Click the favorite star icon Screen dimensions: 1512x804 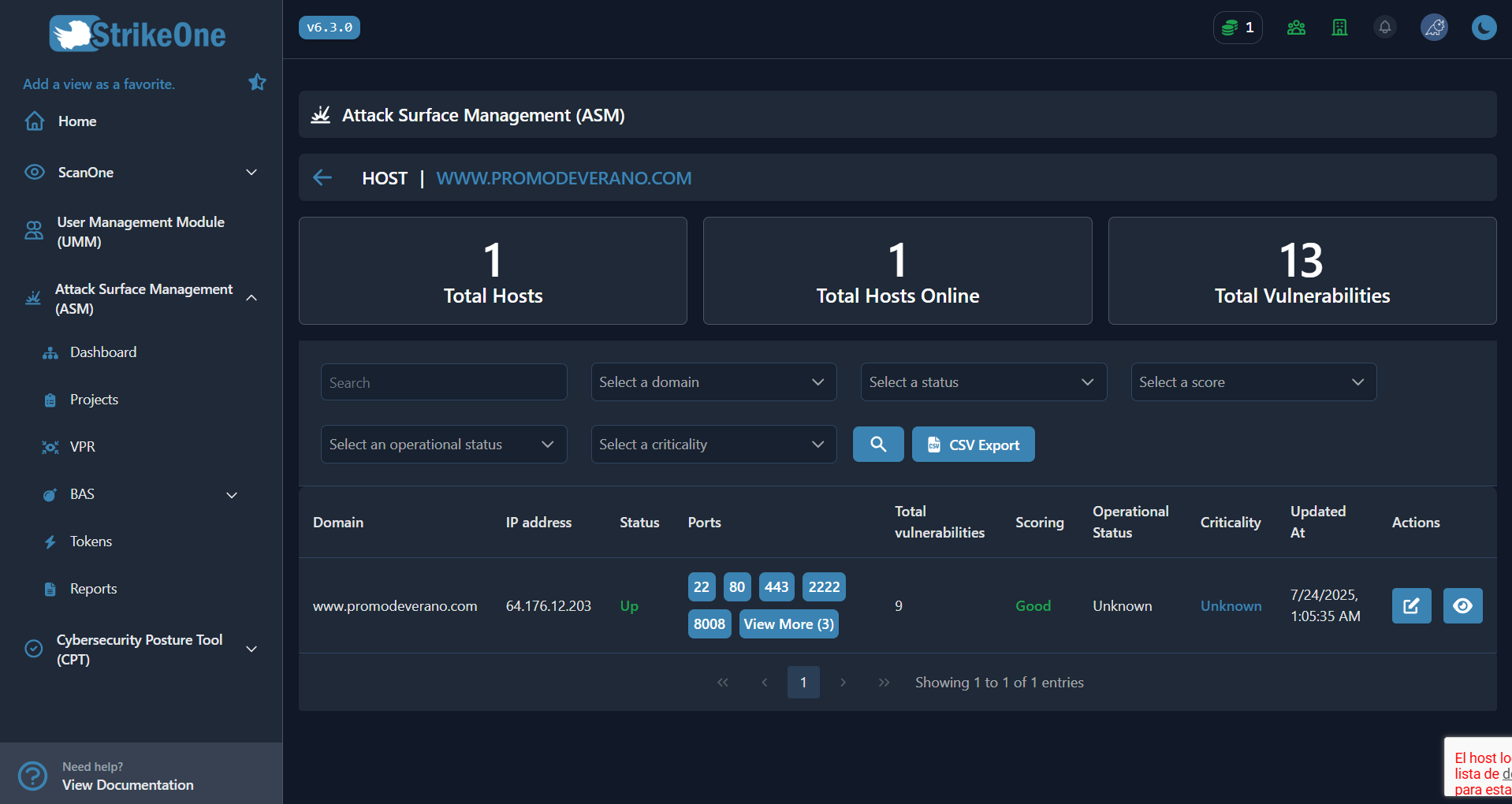(257, 82)
